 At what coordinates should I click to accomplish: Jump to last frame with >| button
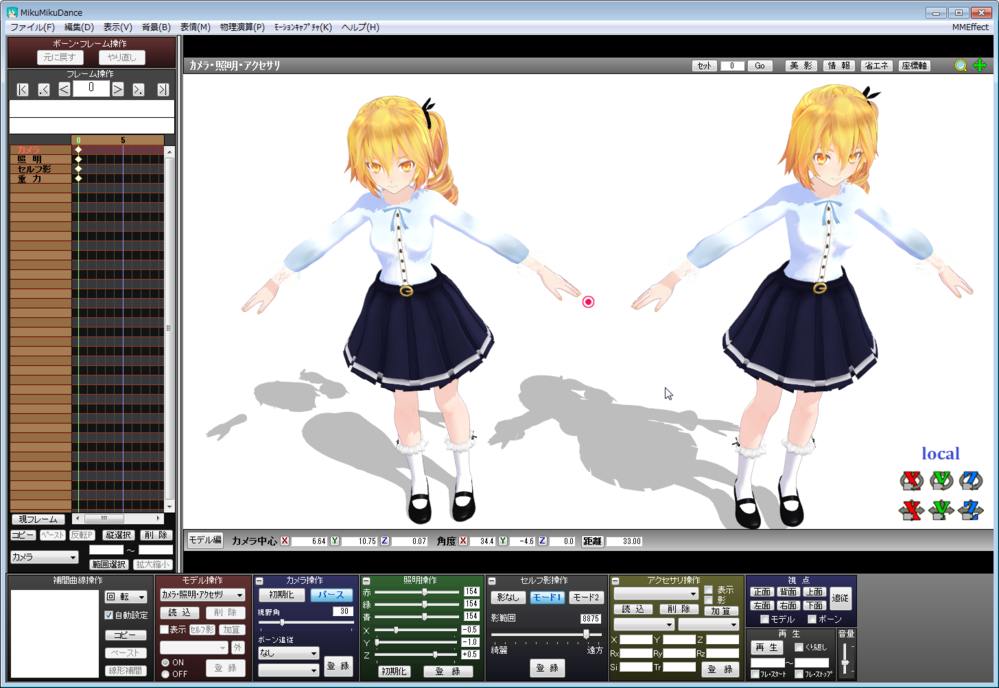(x=163, y=90)
